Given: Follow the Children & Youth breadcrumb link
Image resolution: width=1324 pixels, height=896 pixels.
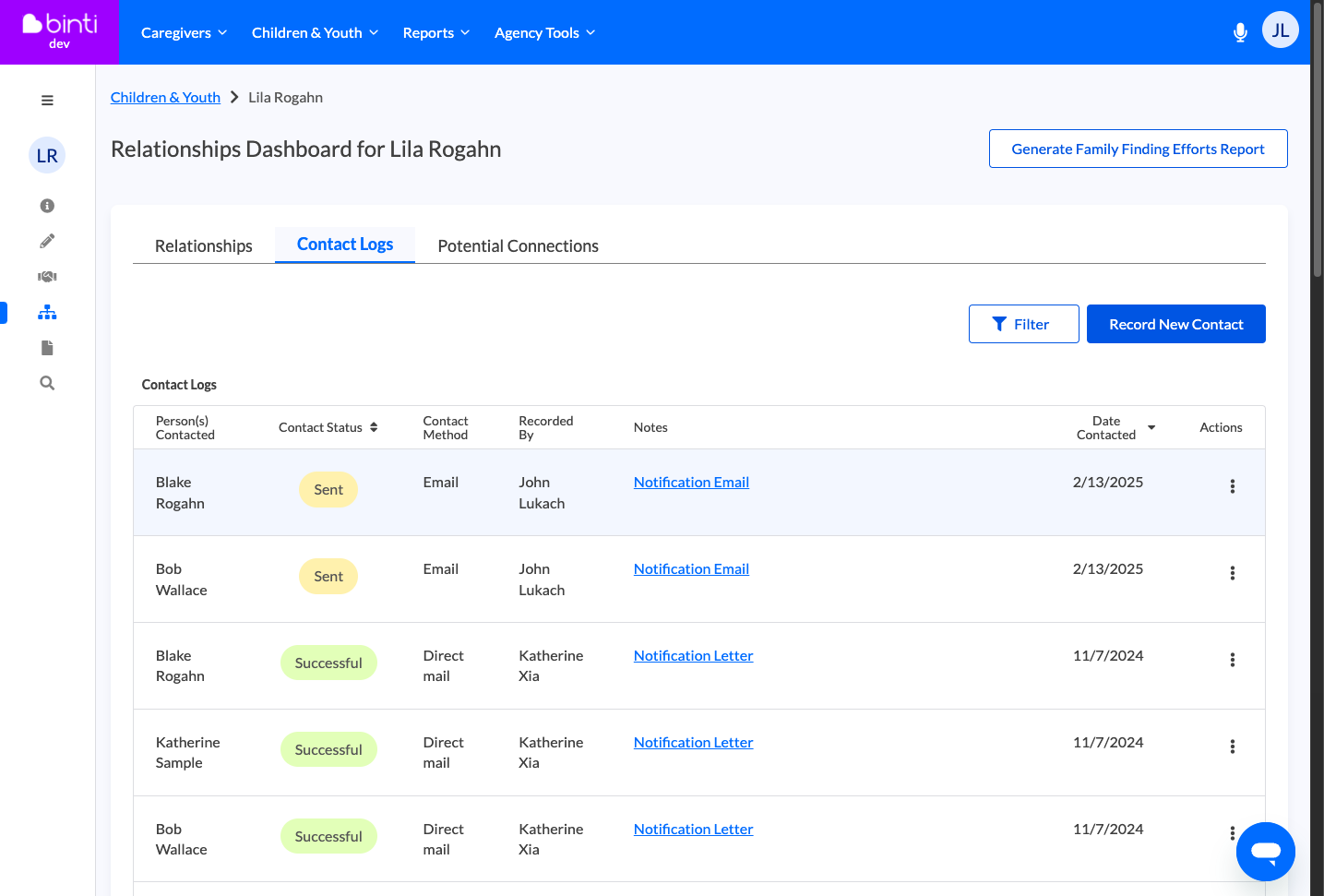Looking at the screenshot, I should tap(165, 98).
